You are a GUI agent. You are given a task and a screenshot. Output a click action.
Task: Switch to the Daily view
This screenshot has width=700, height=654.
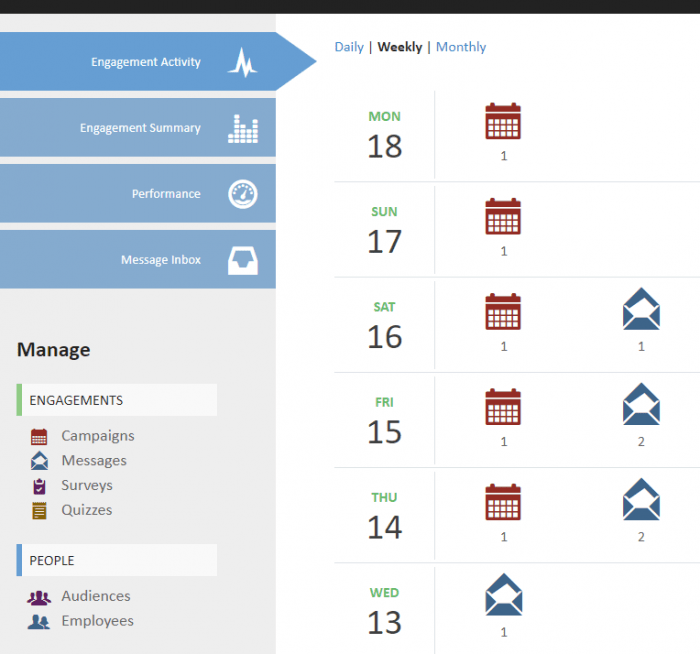coord(349,47)
